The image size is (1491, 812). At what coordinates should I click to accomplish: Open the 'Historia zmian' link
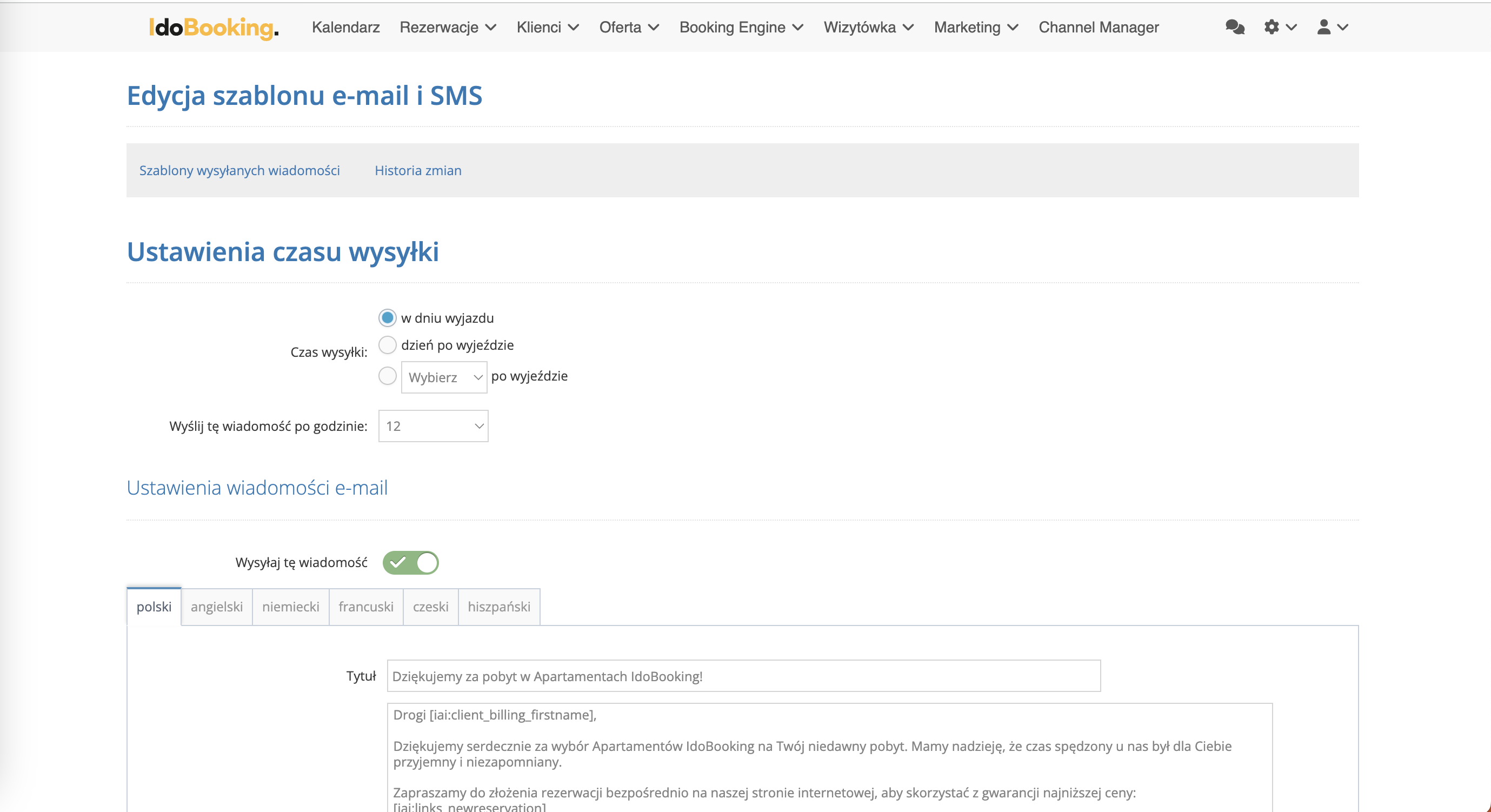[418, 171]
